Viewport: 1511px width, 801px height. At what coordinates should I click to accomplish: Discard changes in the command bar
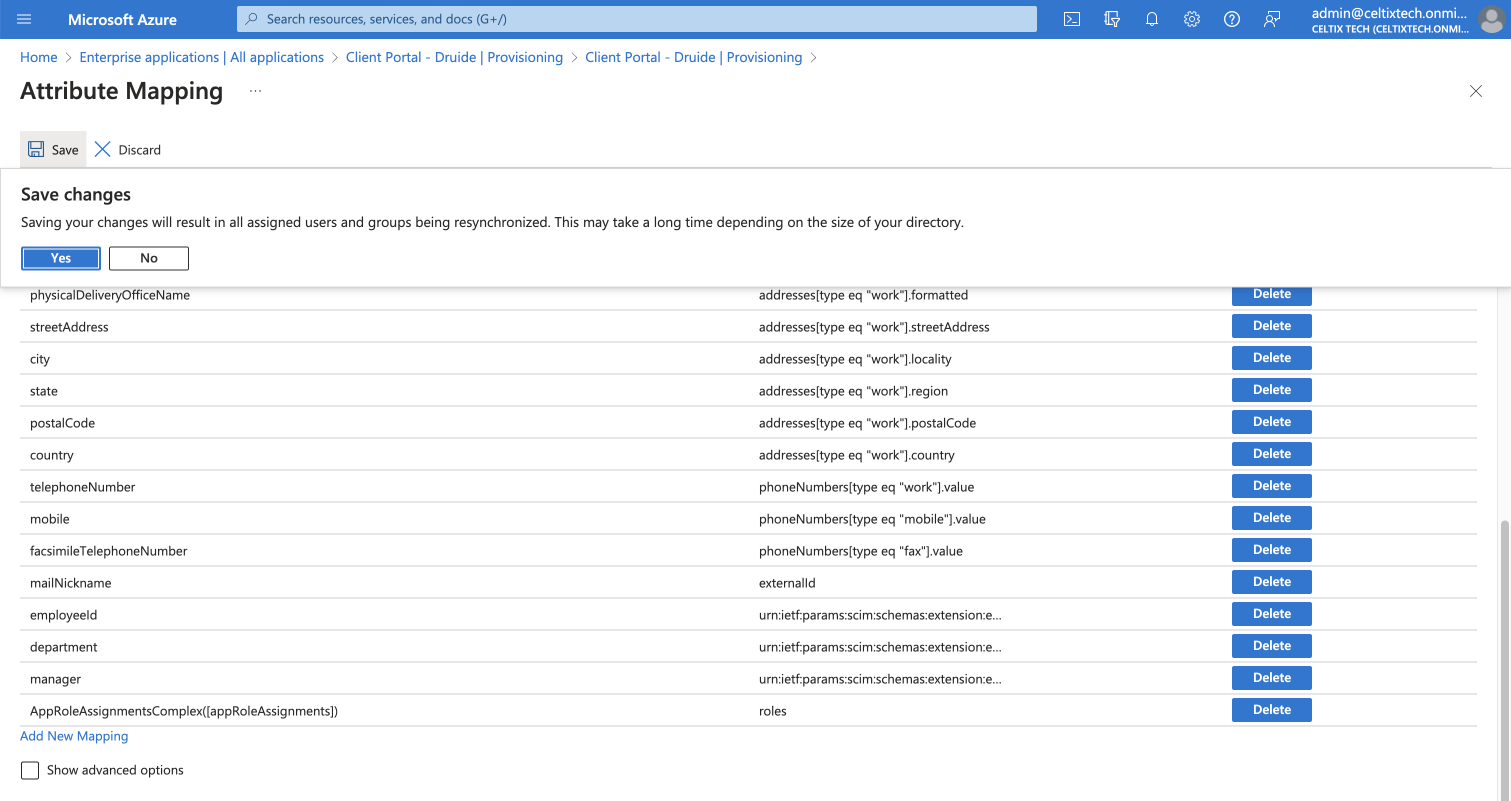click(x=127, y=150)
